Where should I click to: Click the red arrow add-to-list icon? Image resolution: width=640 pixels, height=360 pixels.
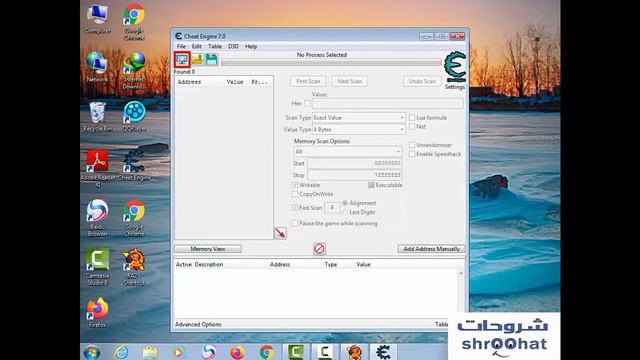point(280,233)
